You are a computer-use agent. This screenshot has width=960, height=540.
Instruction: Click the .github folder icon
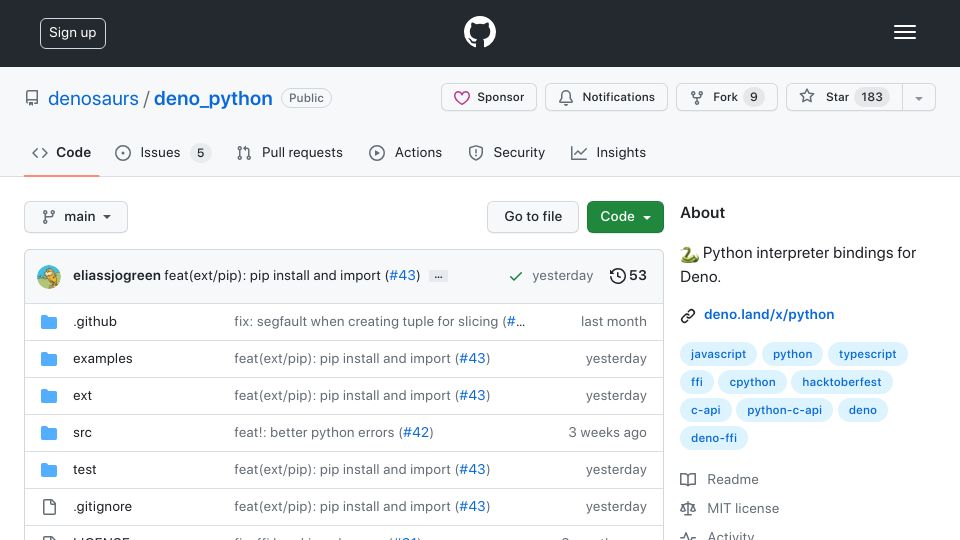49,322
